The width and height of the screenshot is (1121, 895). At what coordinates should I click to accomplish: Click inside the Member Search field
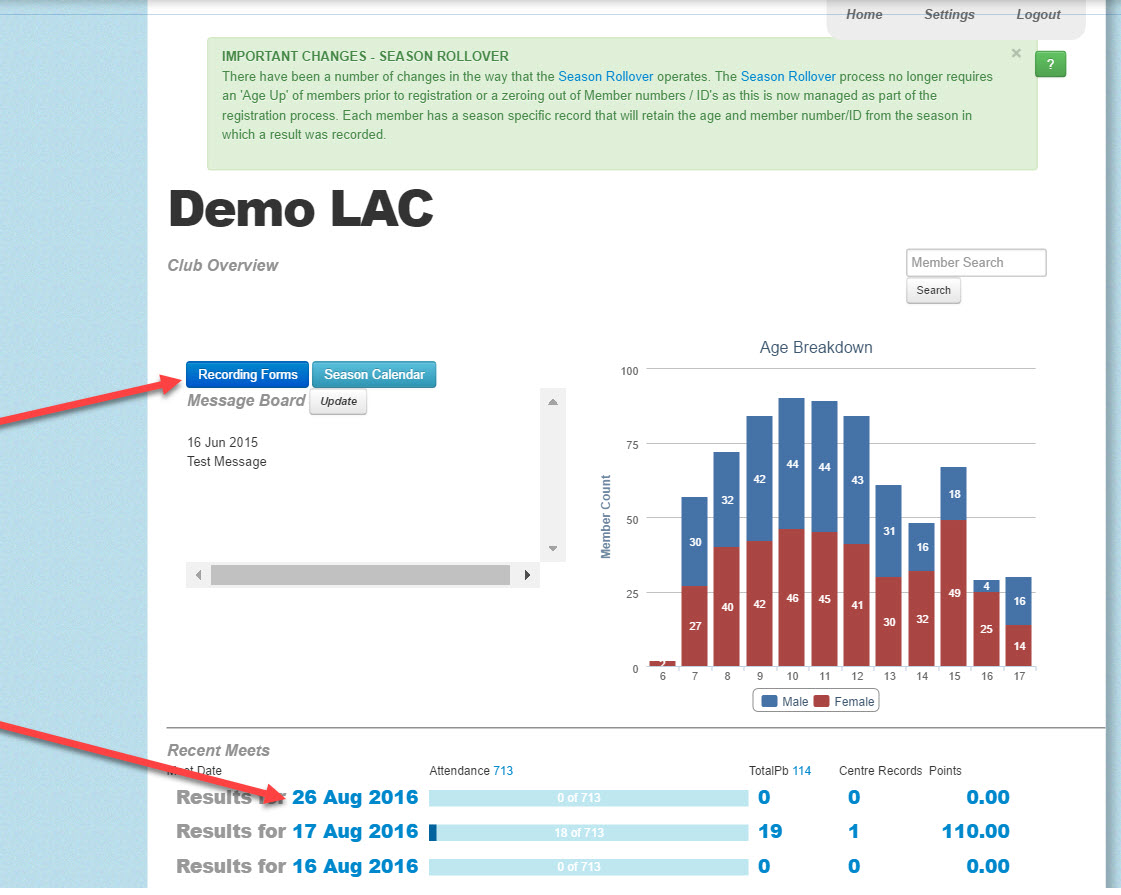point(975,262)
